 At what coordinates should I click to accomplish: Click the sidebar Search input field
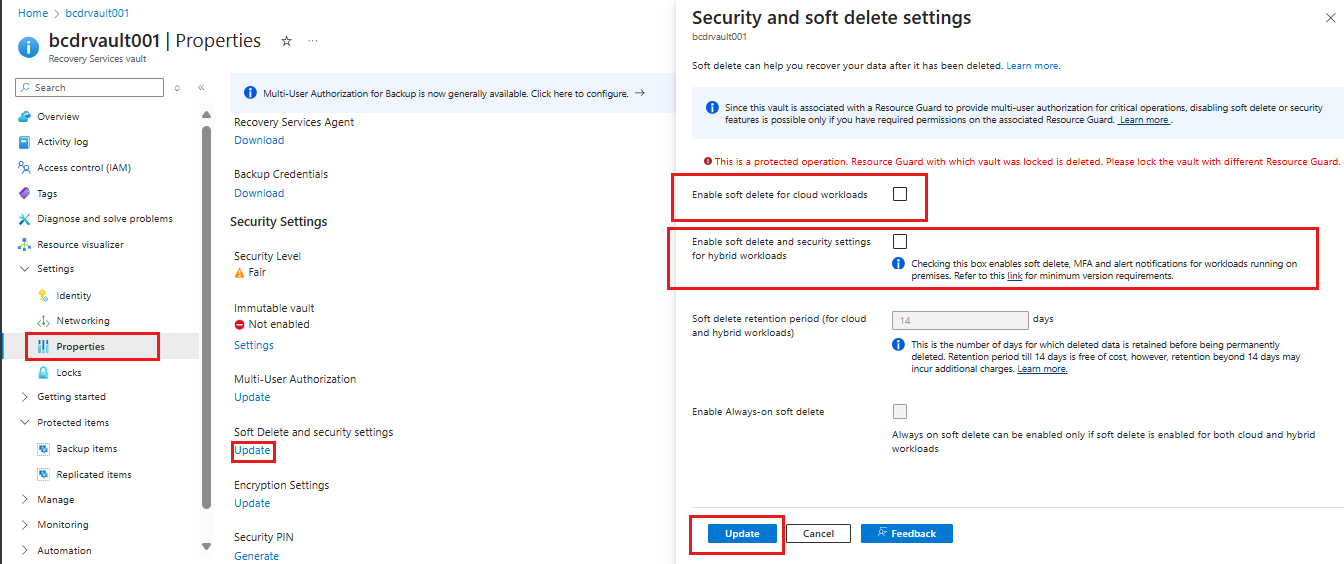click(x=96, y=88)
